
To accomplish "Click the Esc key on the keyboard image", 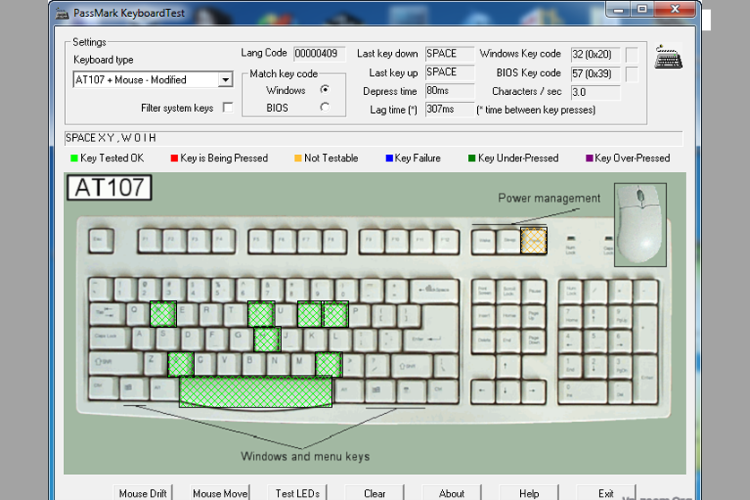I will pos(101,240).
